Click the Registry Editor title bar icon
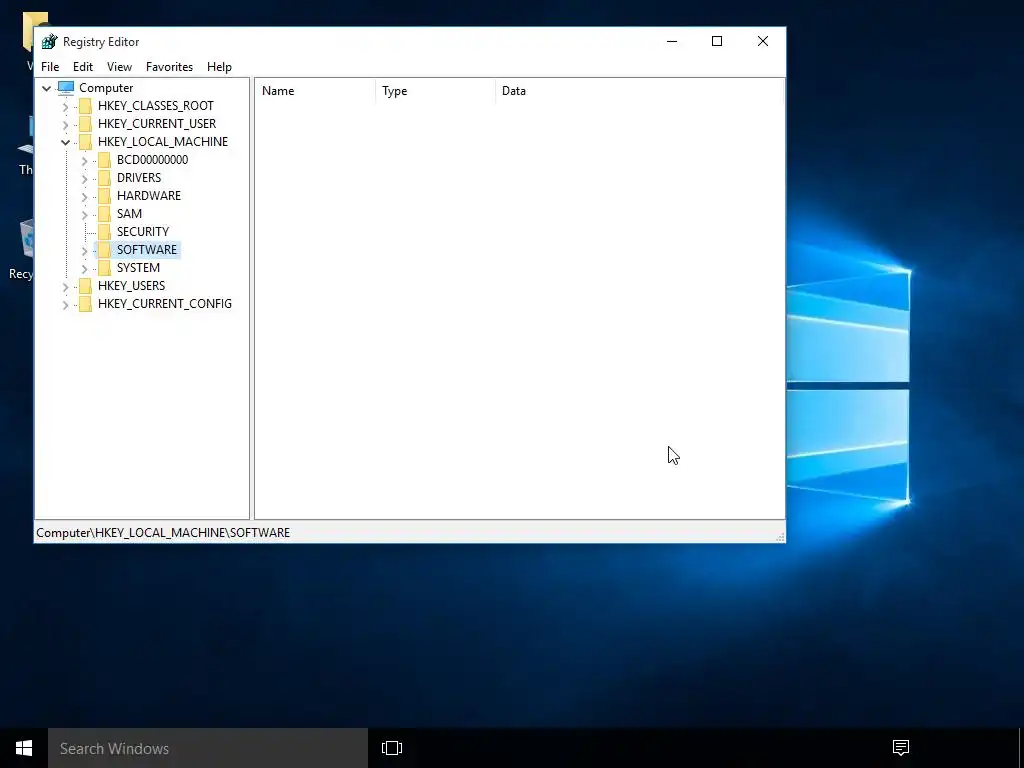 coord(50,42)
